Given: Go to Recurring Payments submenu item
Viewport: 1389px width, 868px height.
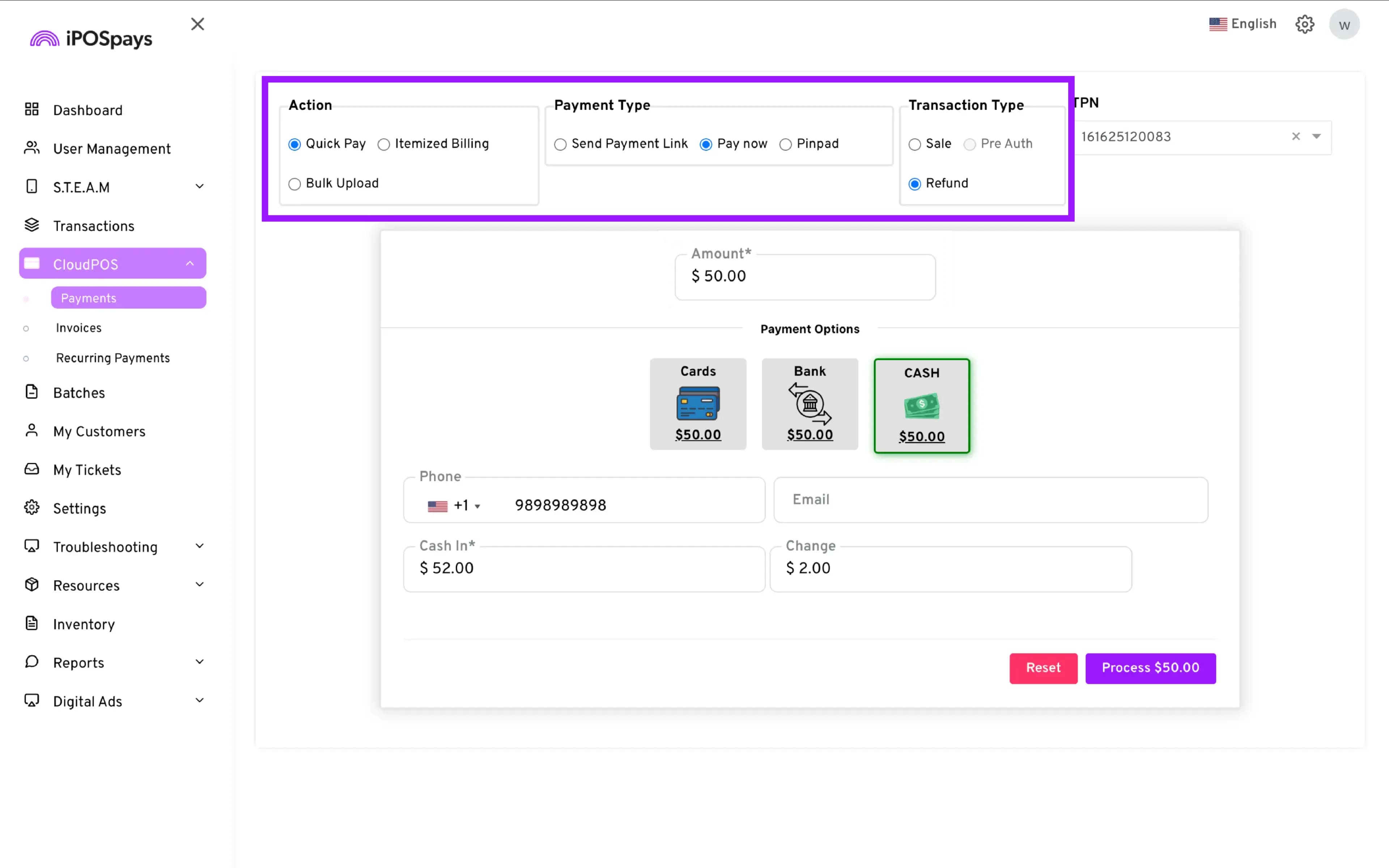Looking at the screenshot, I should pos(112,358).
